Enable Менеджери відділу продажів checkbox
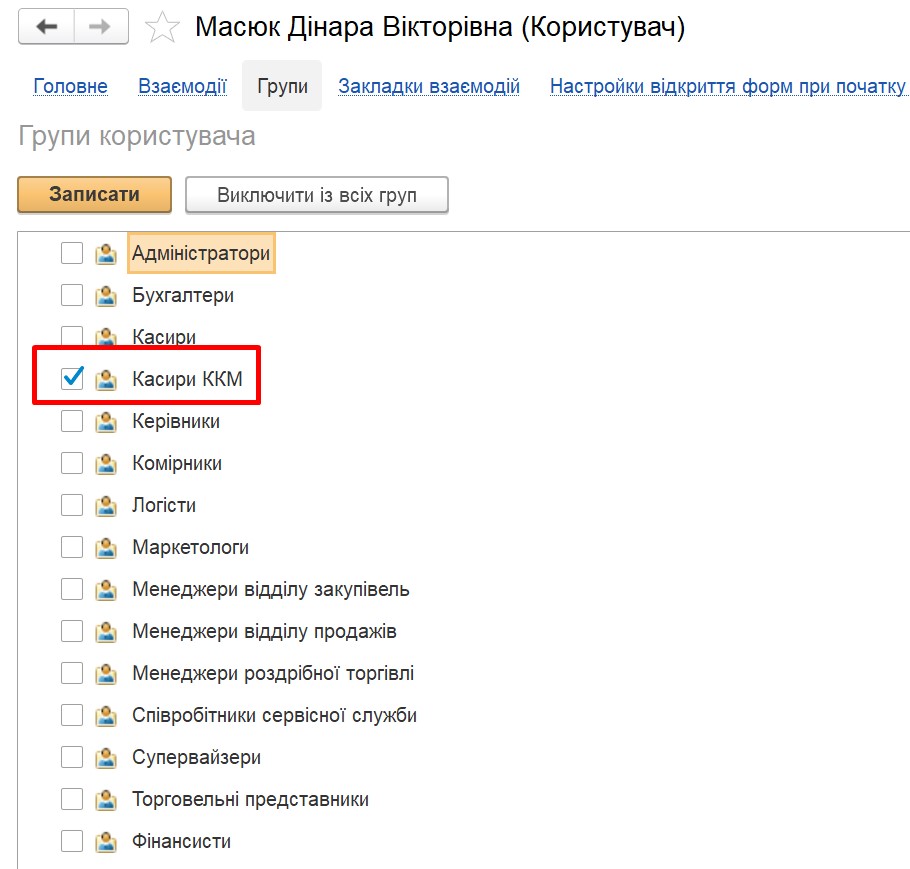 tap(72, 630)
